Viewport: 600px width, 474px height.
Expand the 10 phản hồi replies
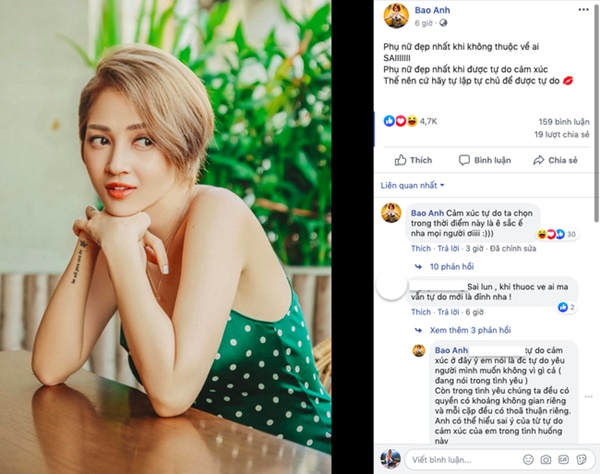click(450, 268)
